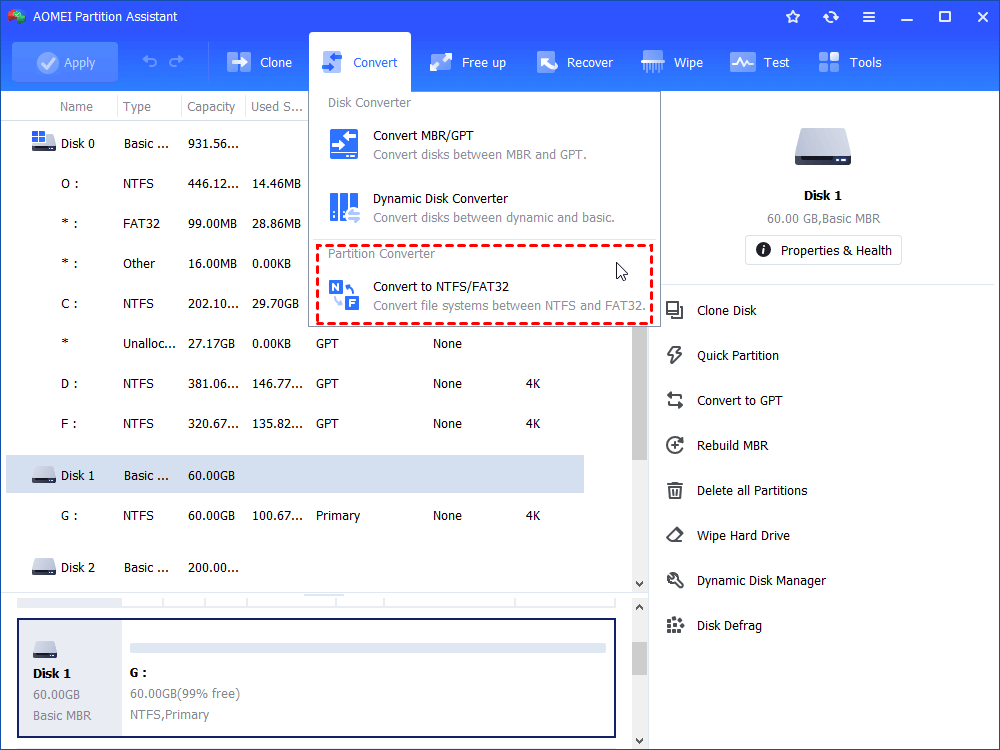
Task: Undo the last pending operation
Action: point(150,61)
